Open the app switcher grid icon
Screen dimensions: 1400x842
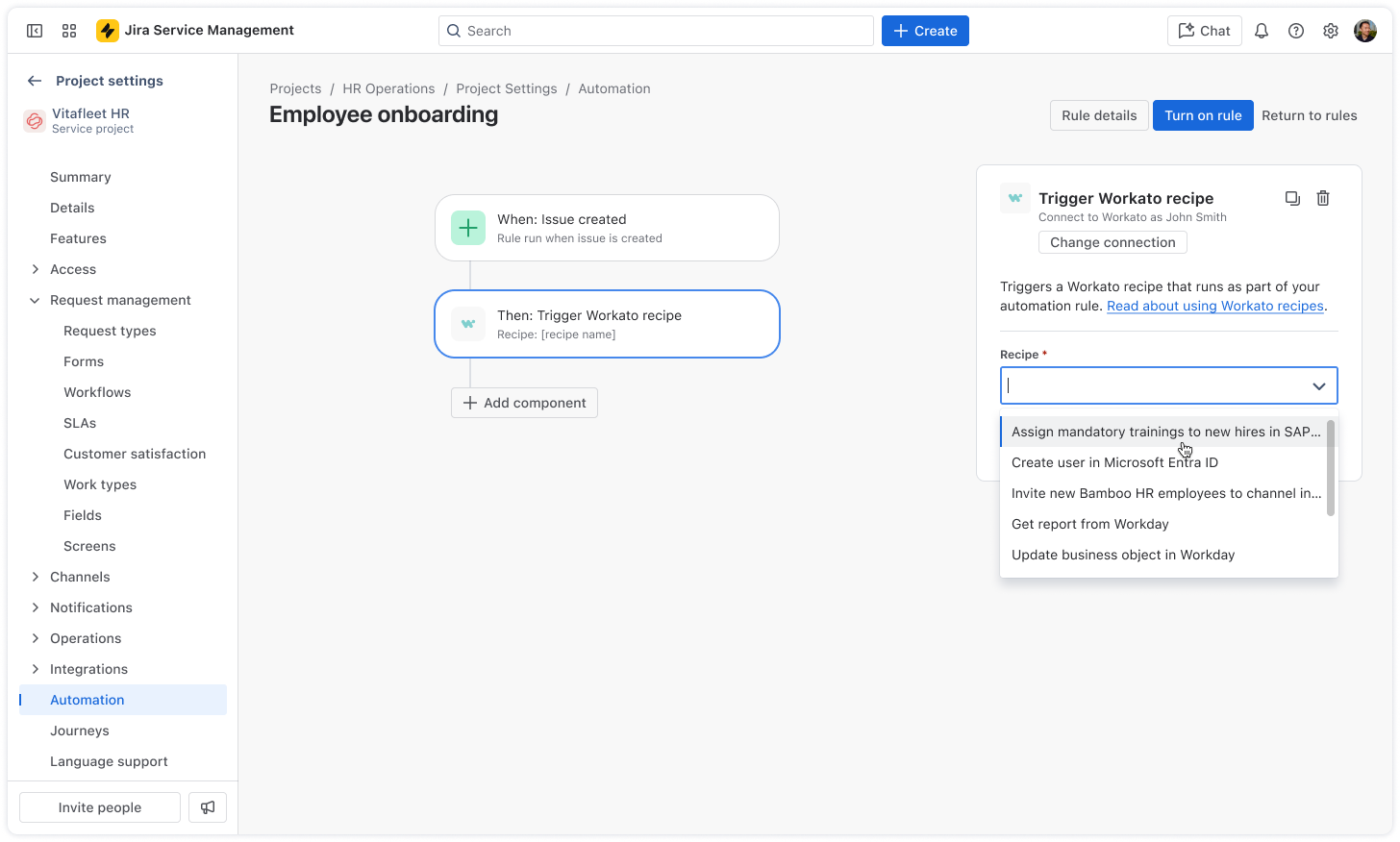coord(69,31)
